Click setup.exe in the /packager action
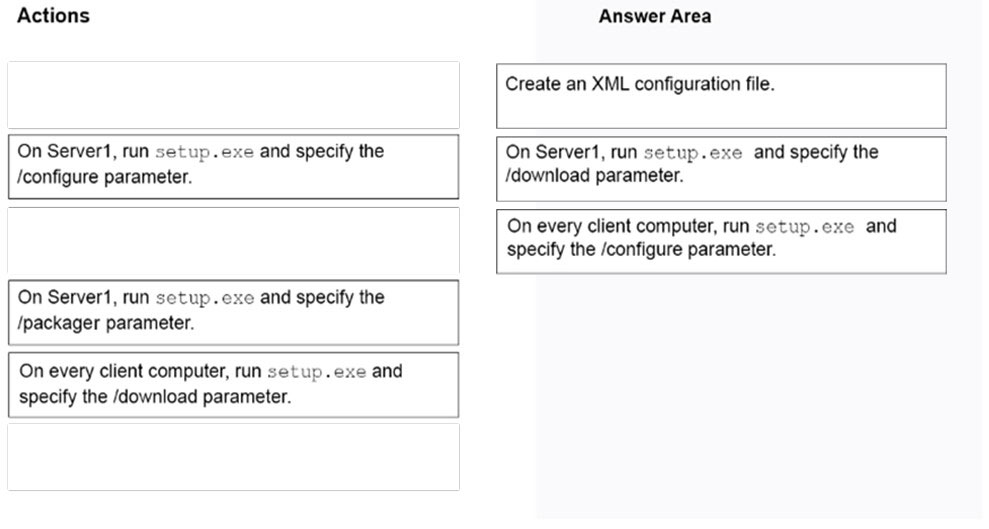The width and height of the screenshot is (989, 529). pos(205,298)
